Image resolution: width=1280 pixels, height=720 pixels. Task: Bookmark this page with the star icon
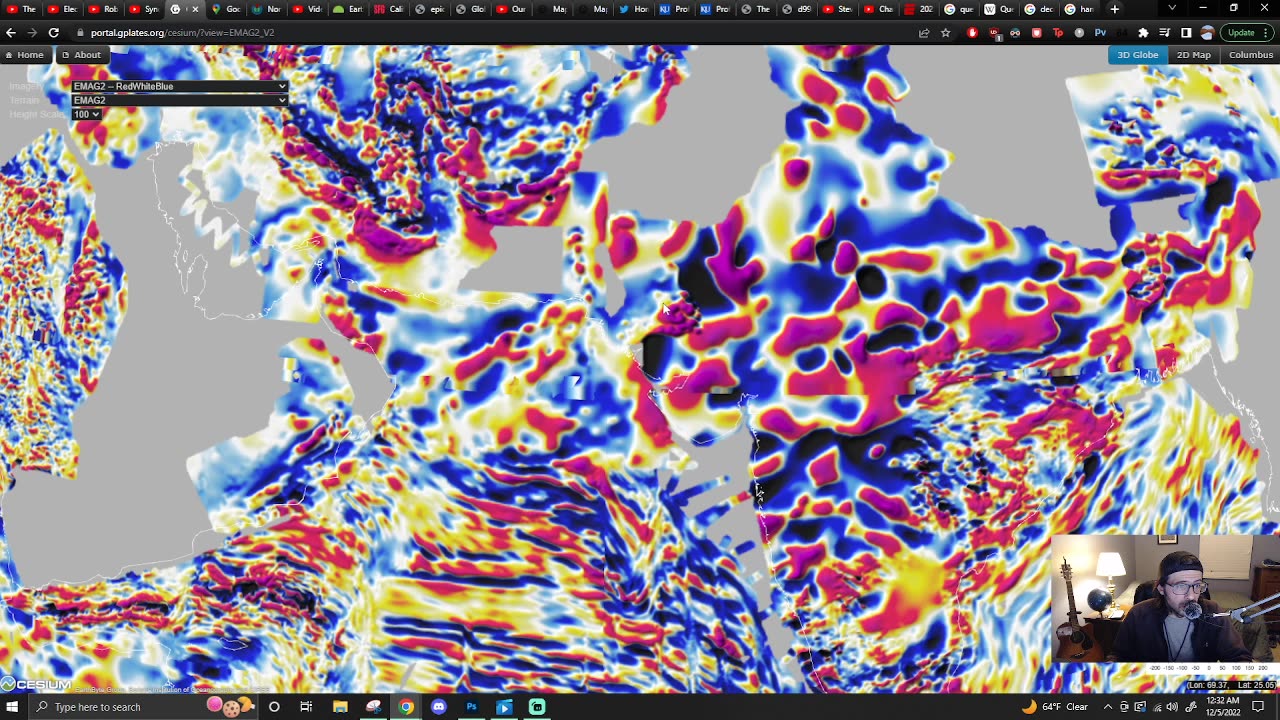[945, 32]
